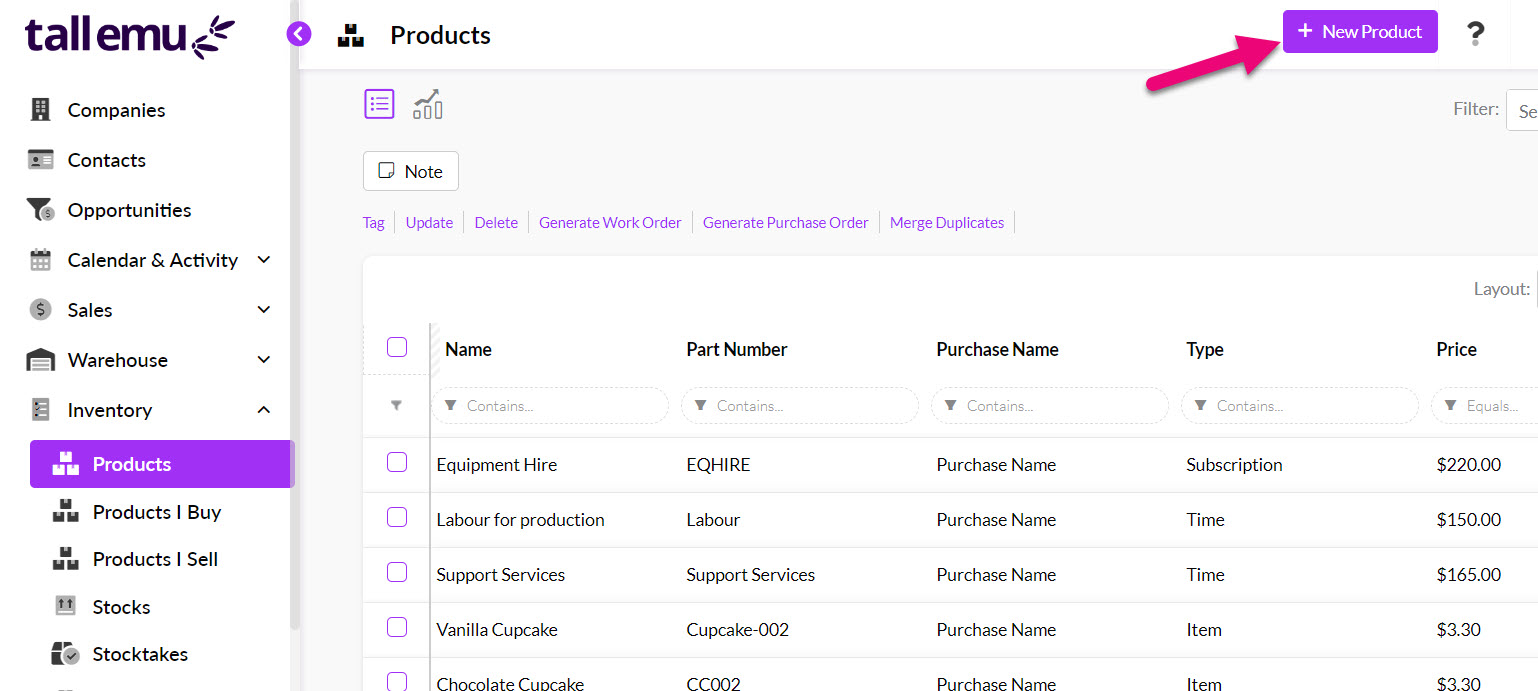Click the Sales dollar coin icon
The width and height of the screenshot is (1538, 691).
(x=40, y=310)
